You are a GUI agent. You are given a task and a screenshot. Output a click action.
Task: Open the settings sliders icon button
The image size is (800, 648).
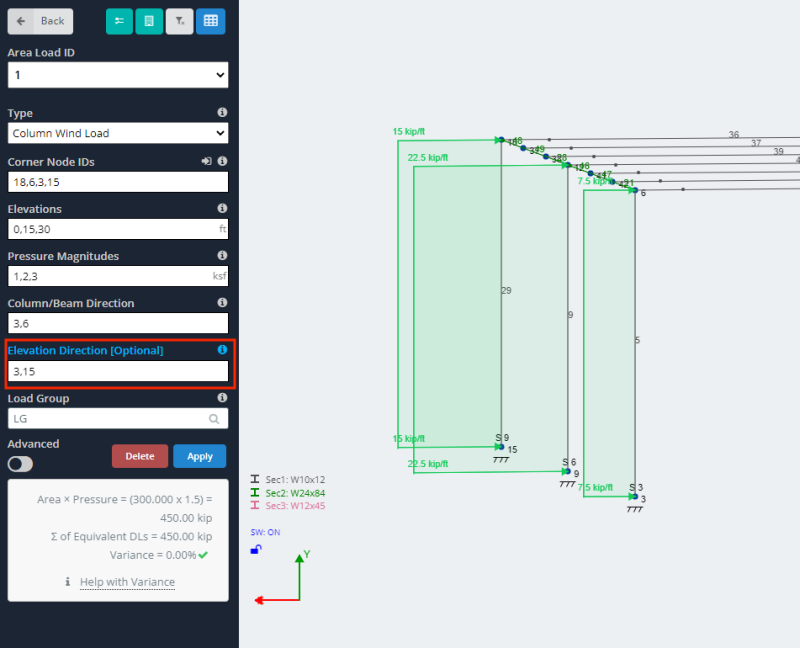point(120,21)
